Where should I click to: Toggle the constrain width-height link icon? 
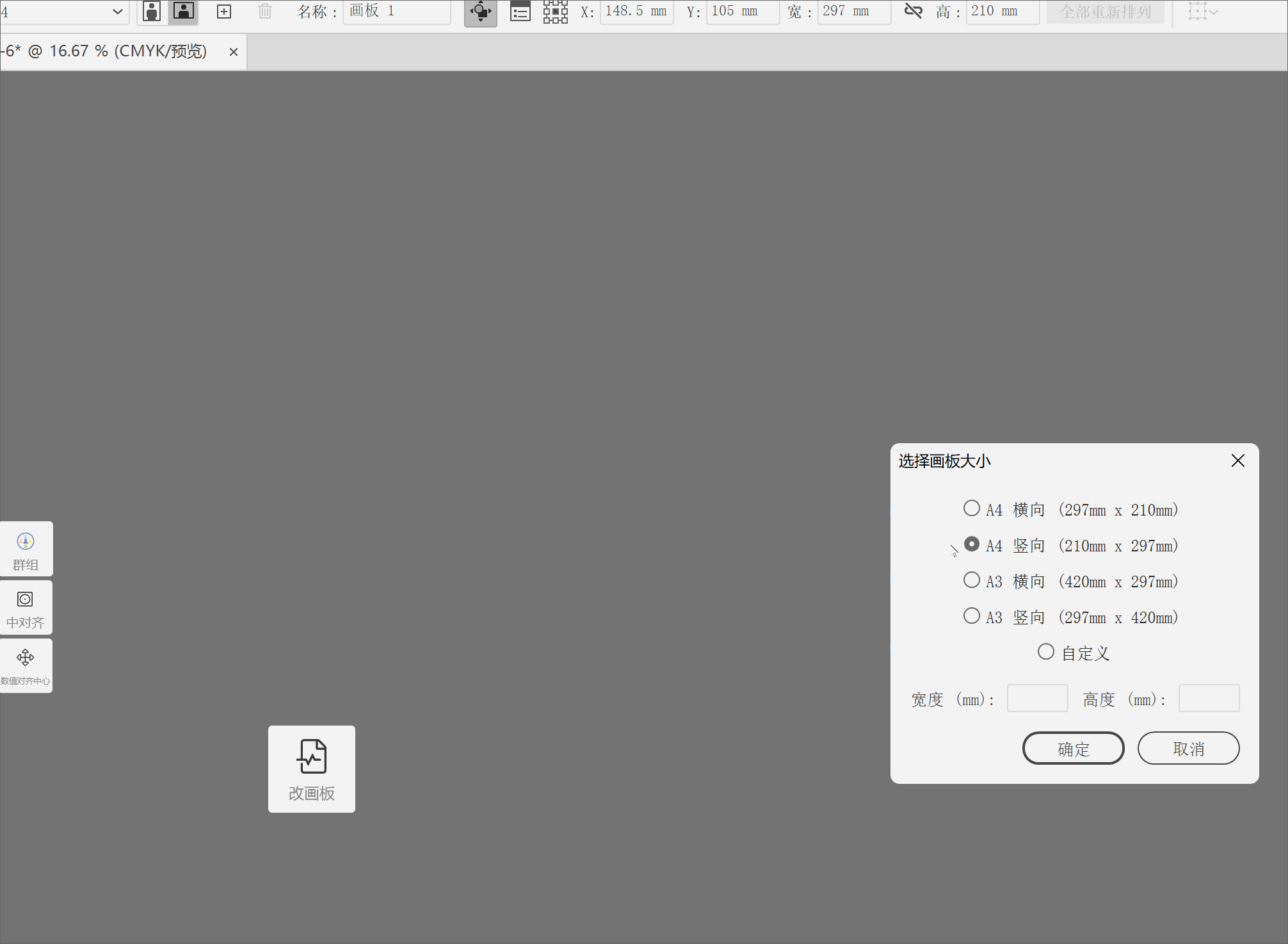(914, 11)
